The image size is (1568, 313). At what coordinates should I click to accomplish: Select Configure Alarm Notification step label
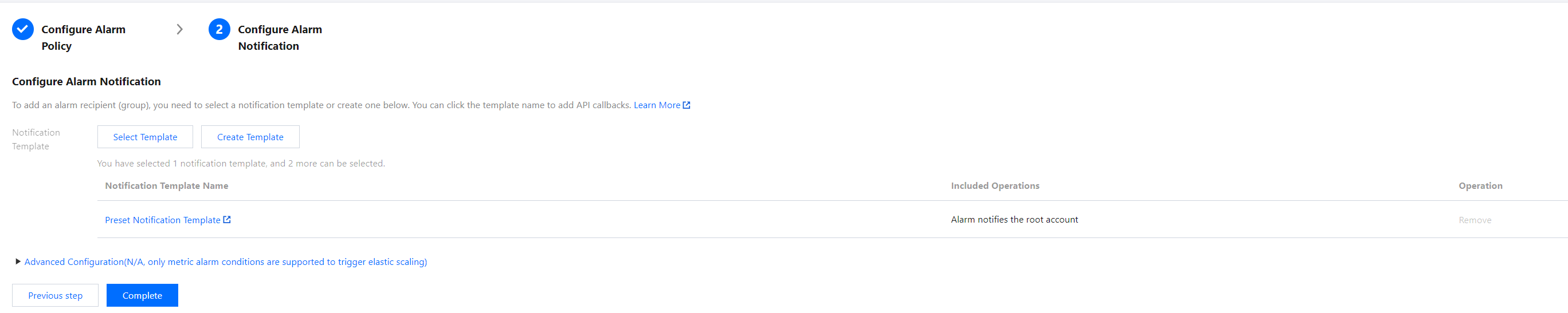(x=280, y=37)
